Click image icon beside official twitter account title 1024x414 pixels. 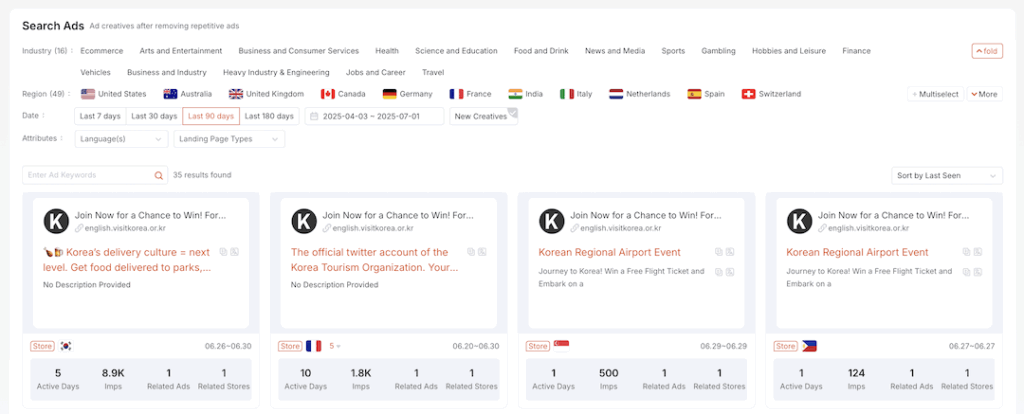point(482,252)
